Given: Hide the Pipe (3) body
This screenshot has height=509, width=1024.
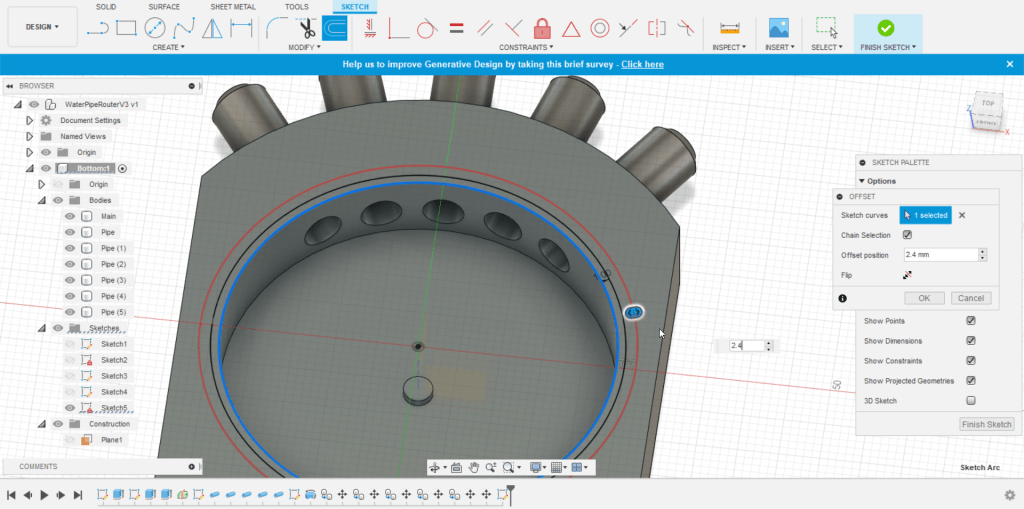Looking at the screenshot, I should [x=70, y=280].
